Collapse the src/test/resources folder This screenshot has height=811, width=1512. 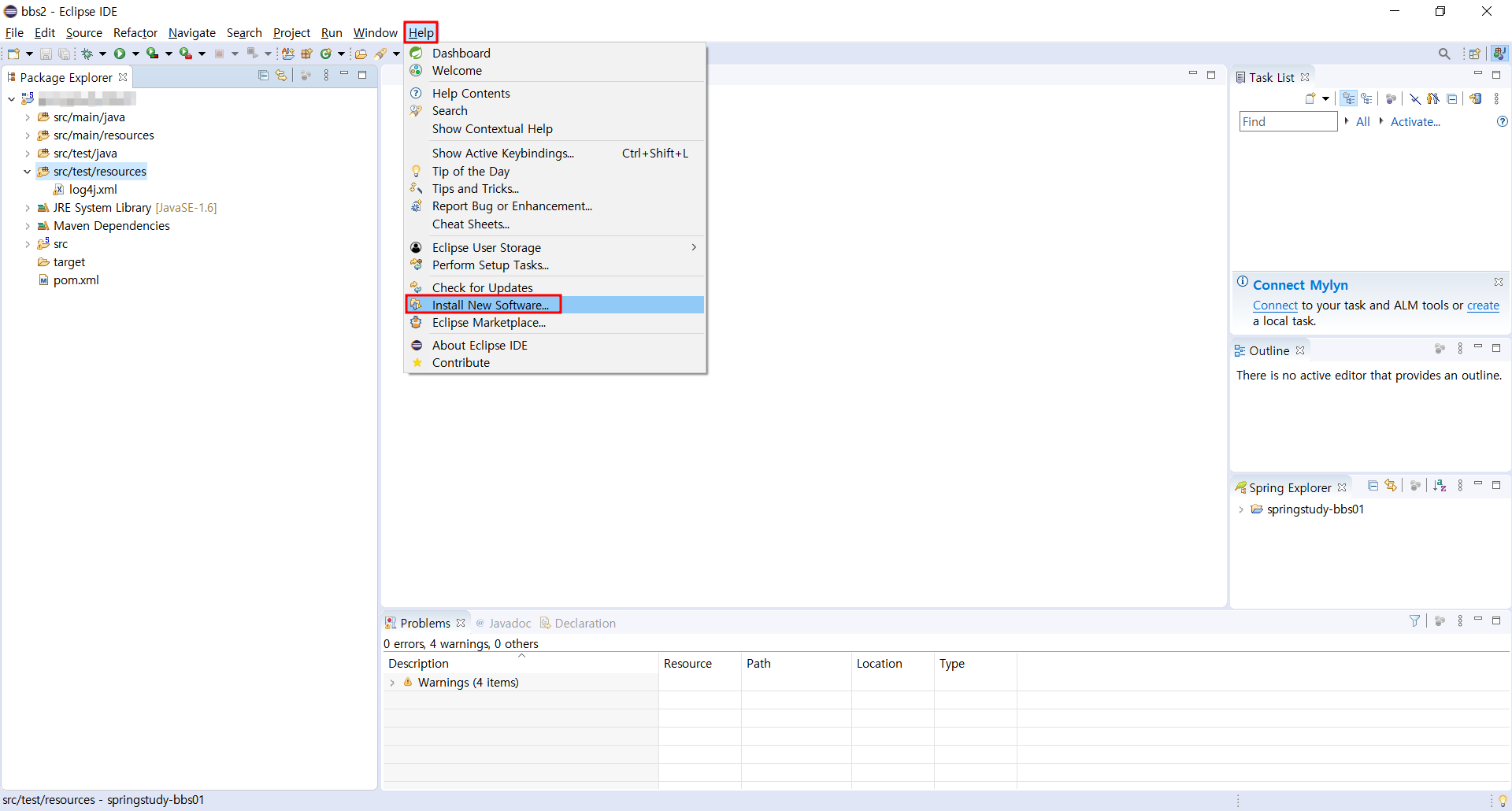pyautogui.click(x=28, y=172)
